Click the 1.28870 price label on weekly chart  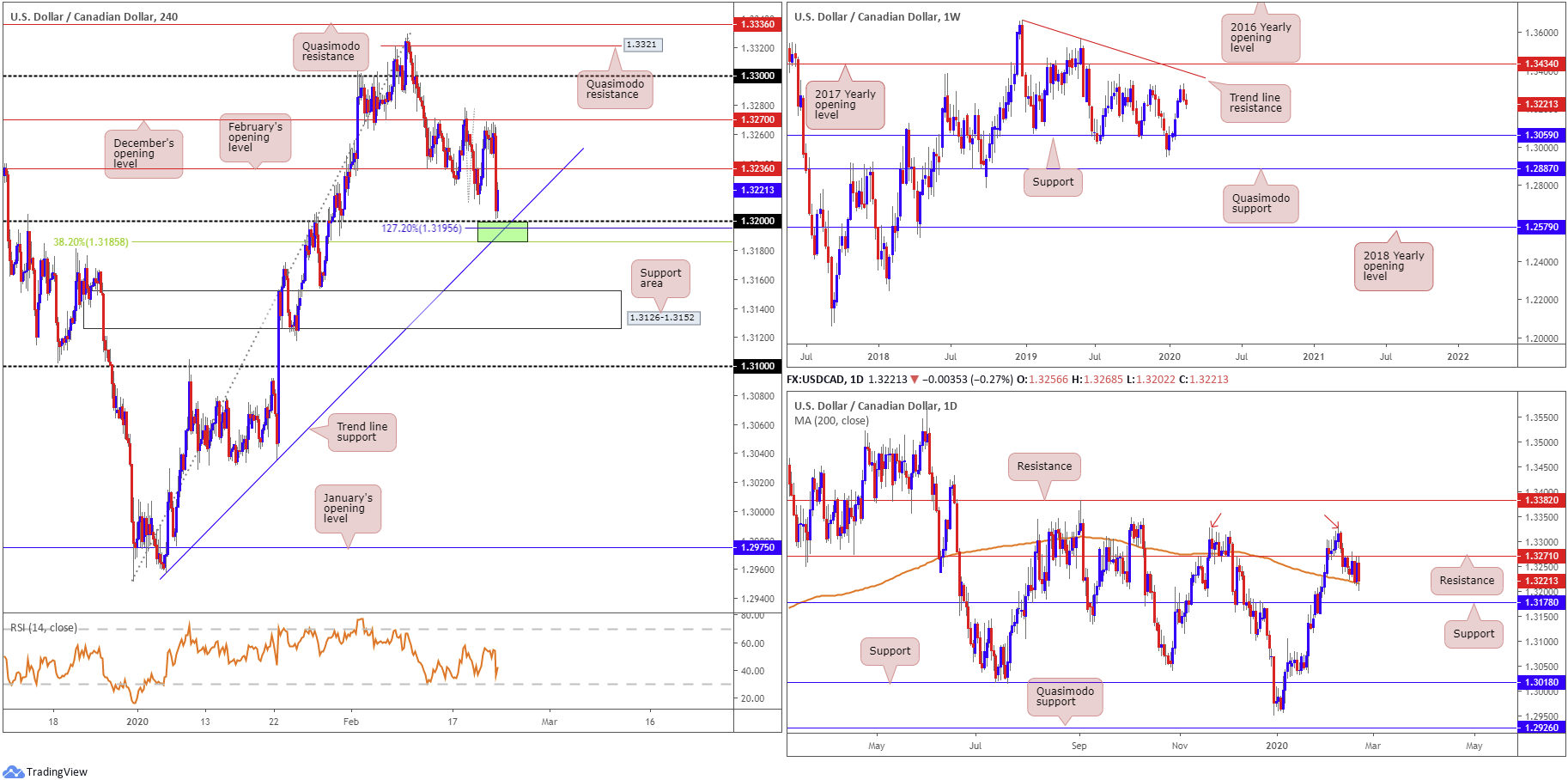[x=1541, y=168]
